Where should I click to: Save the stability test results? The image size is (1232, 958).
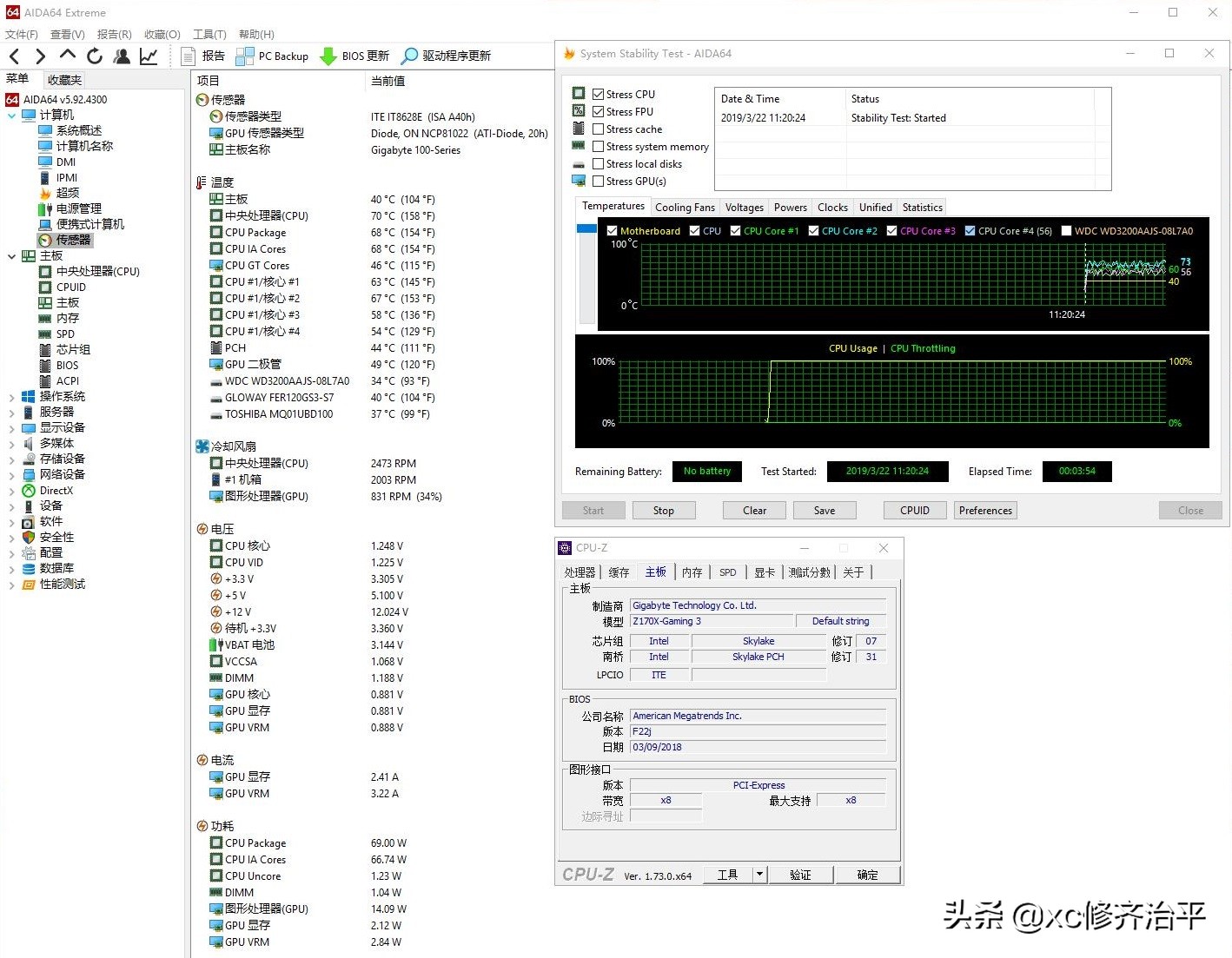coord(825,511)
